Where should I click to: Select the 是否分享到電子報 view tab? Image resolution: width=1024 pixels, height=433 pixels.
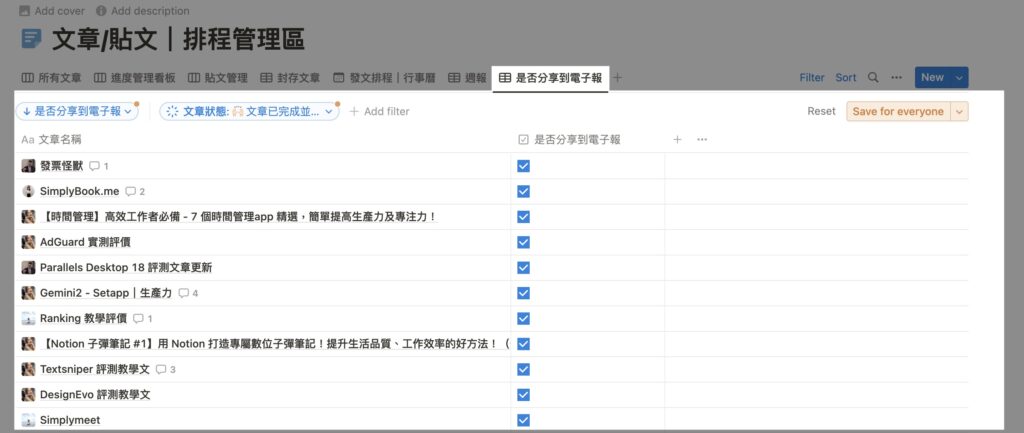pos(551,78)
